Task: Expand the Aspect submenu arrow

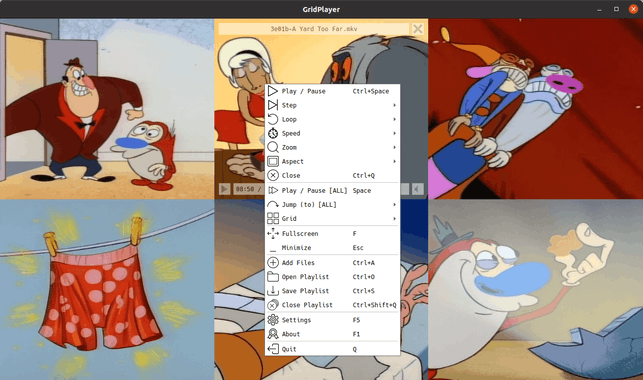Action: click(394, 162)
